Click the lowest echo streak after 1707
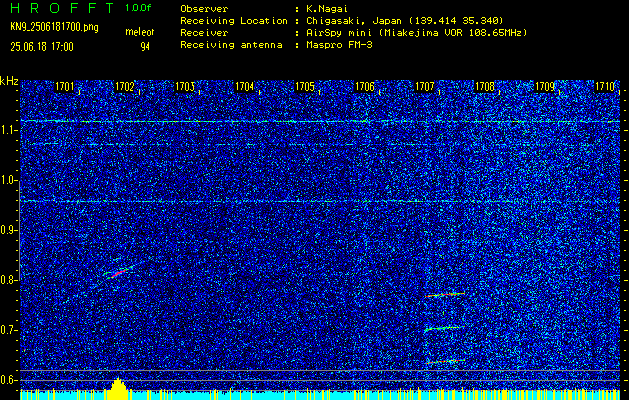 tap(445, 361)
